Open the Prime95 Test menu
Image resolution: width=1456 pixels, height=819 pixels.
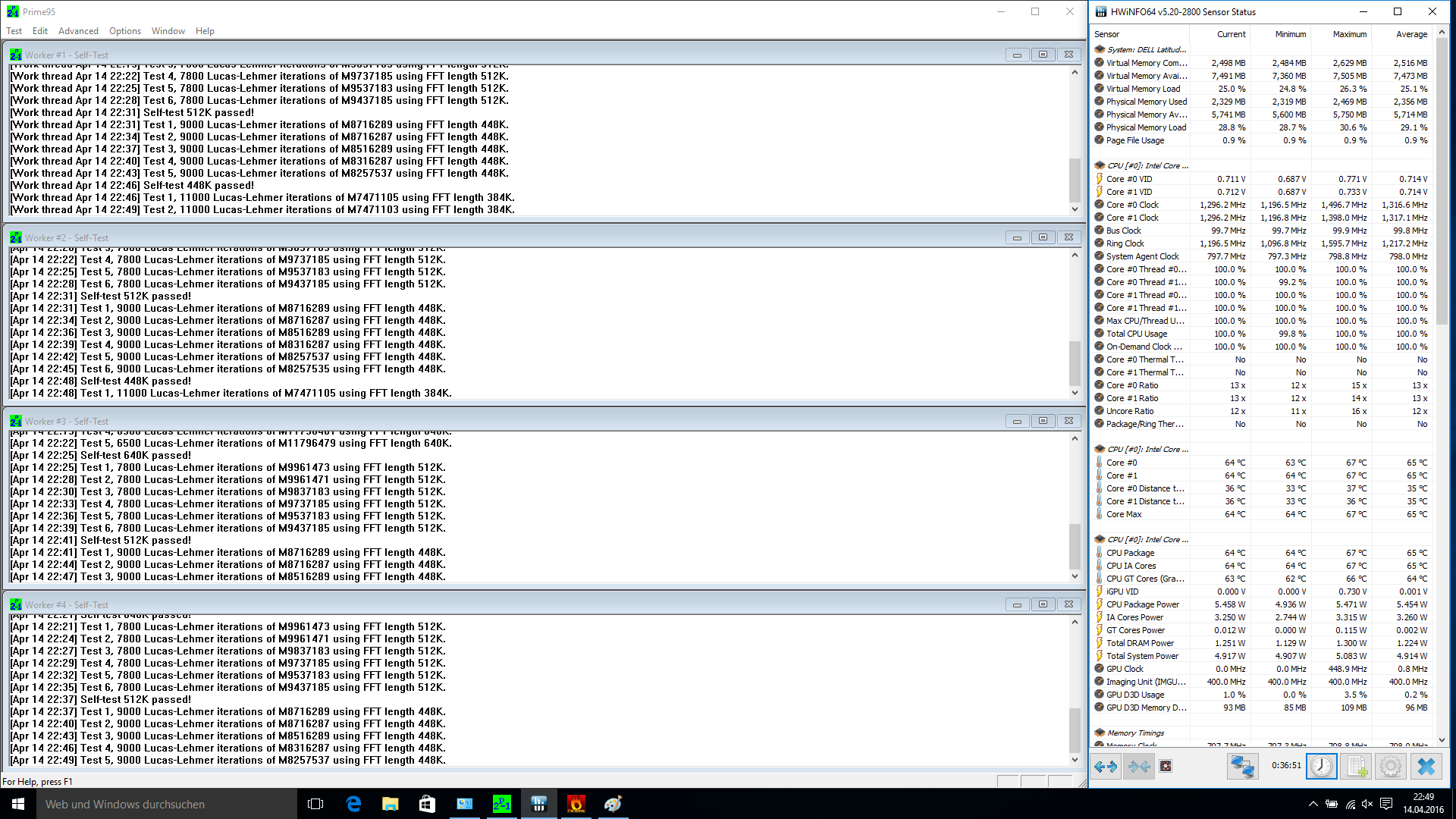click(14, 31)
